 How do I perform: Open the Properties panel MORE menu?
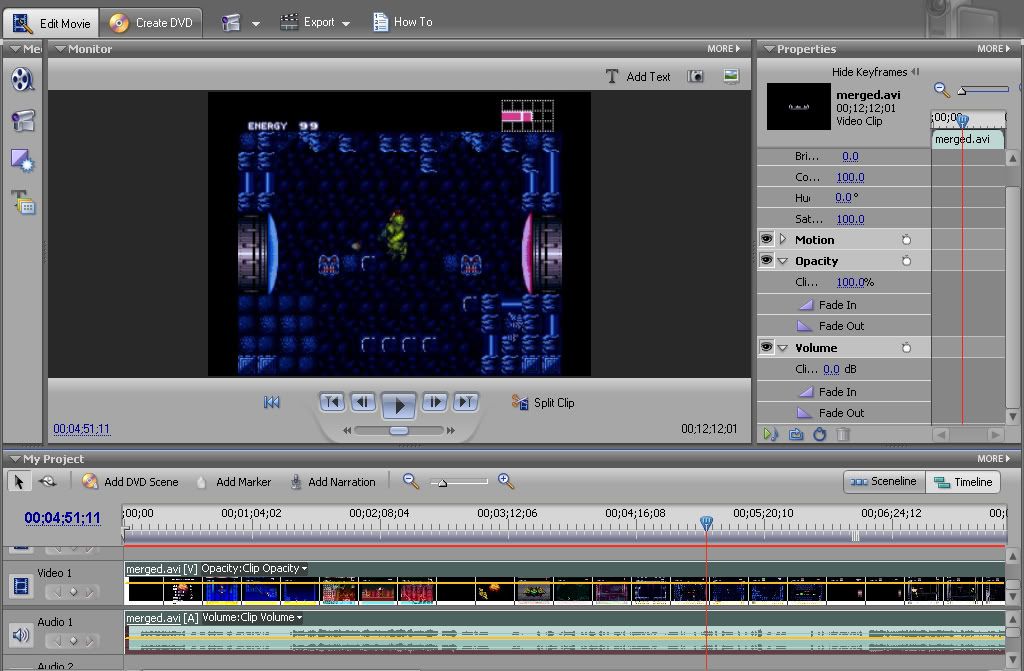tap(993, 48)
